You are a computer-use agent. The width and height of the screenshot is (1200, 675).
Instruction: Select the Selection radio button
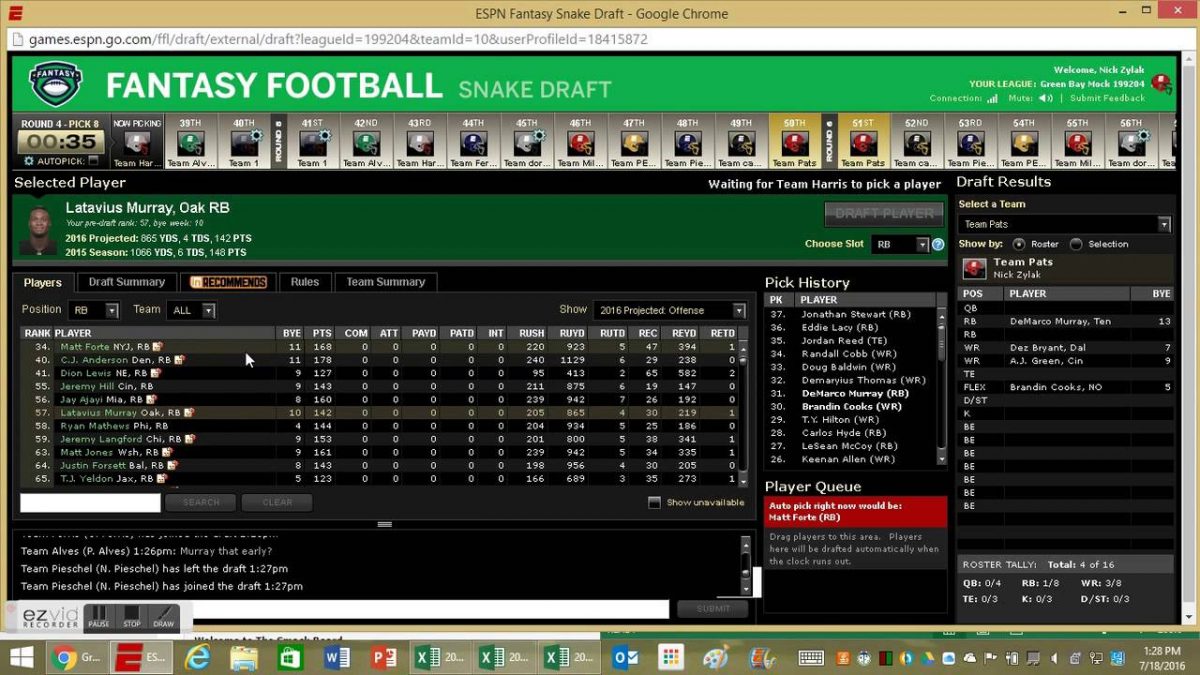(1076, 244)
